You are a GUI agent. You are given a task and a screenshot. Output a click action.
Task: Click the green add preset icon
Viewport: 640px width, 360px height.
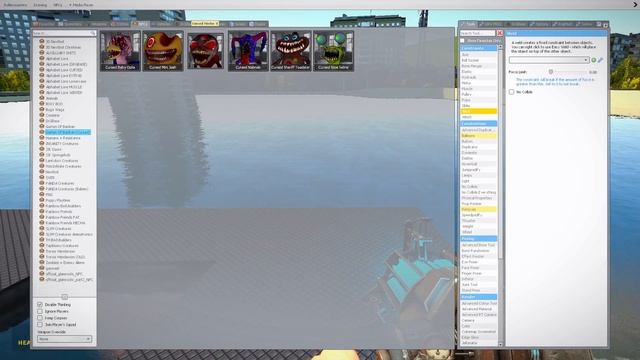[x=594, y=60]
